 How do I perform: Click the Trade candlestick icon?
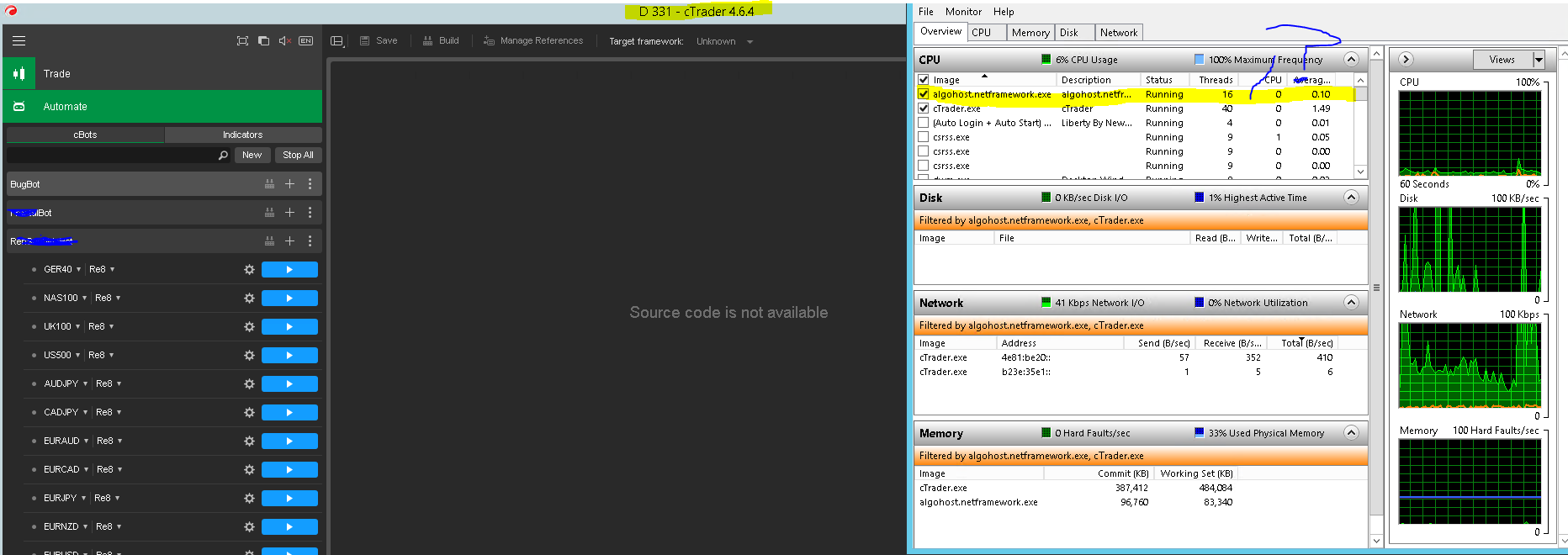coord(19,74)
